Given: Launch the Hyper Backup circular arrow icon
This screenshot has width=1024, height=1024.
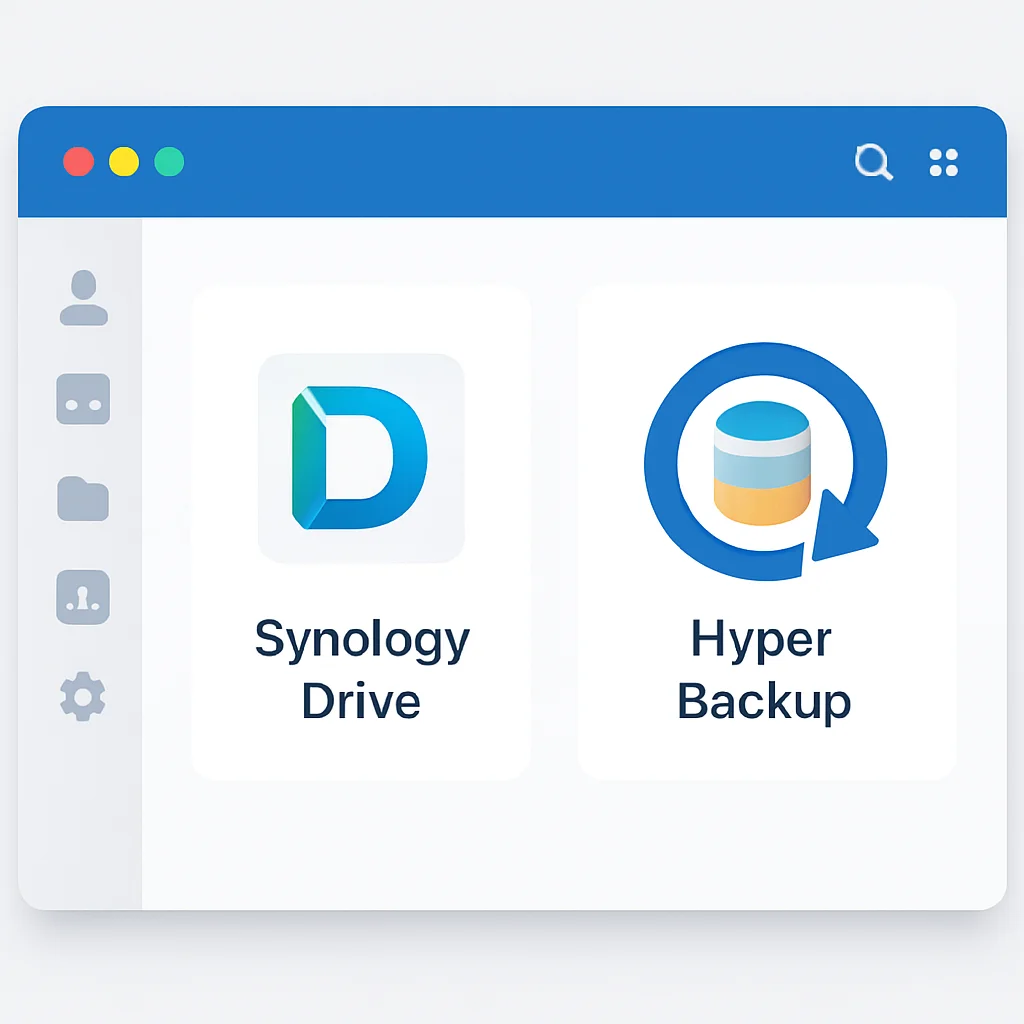Looking at the screenshot, I should pos(765,461).
